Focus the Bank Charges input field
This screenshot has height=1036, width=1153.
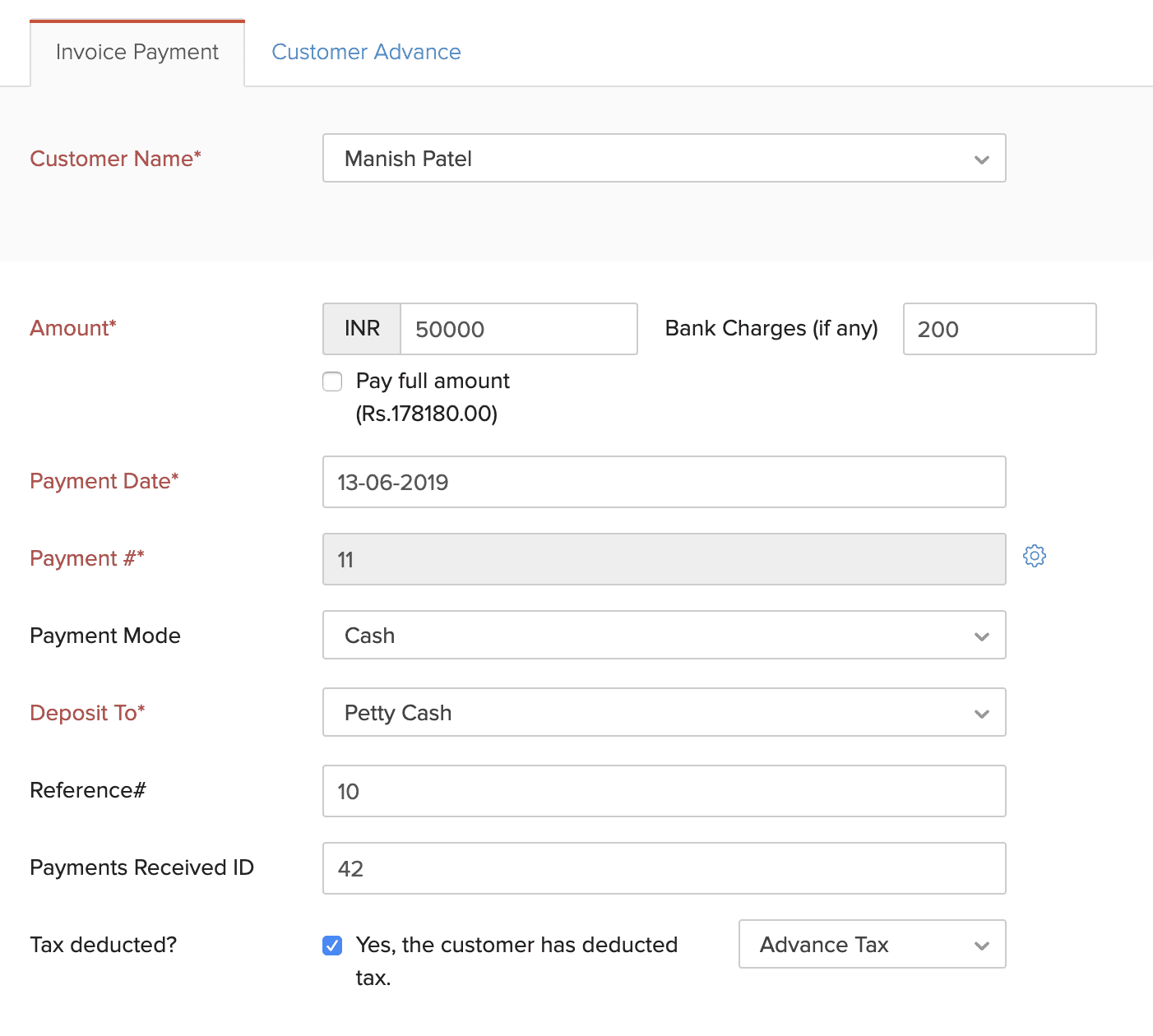click(x=998, y=330)
